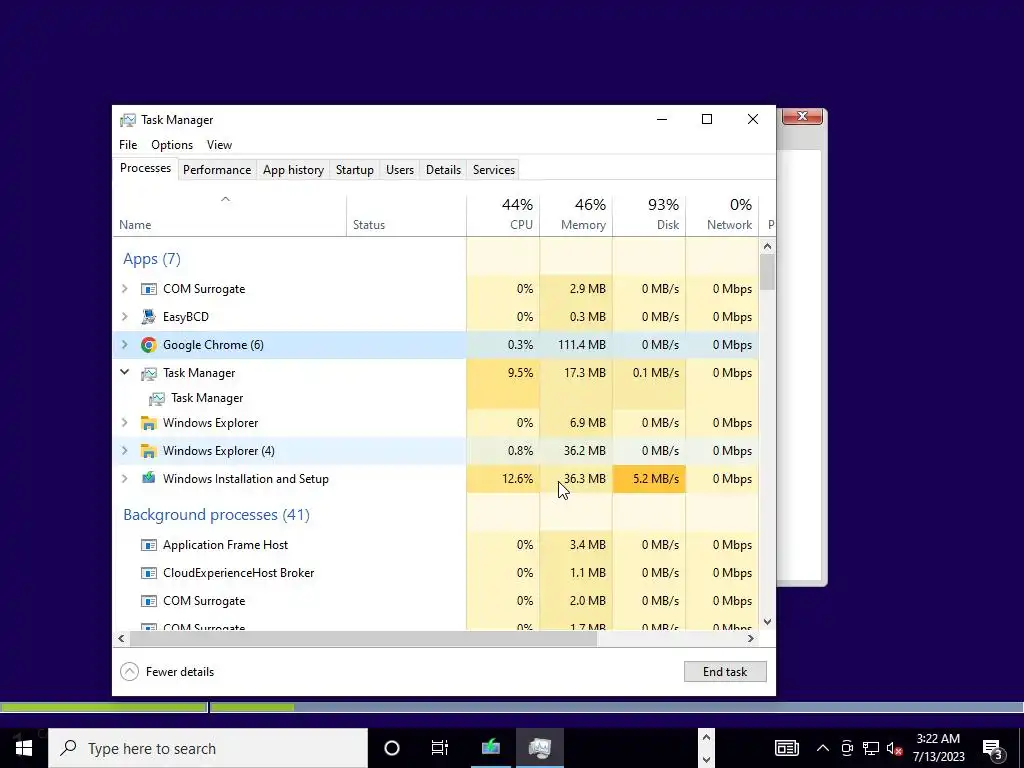Click Task Manager icon in taskbar

pos(539,748)
